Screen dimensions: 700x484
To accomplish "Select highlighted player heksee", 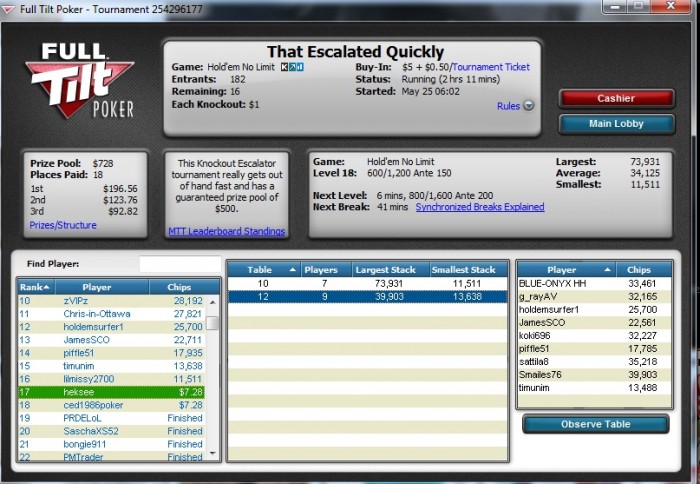I will coord(112,392).
